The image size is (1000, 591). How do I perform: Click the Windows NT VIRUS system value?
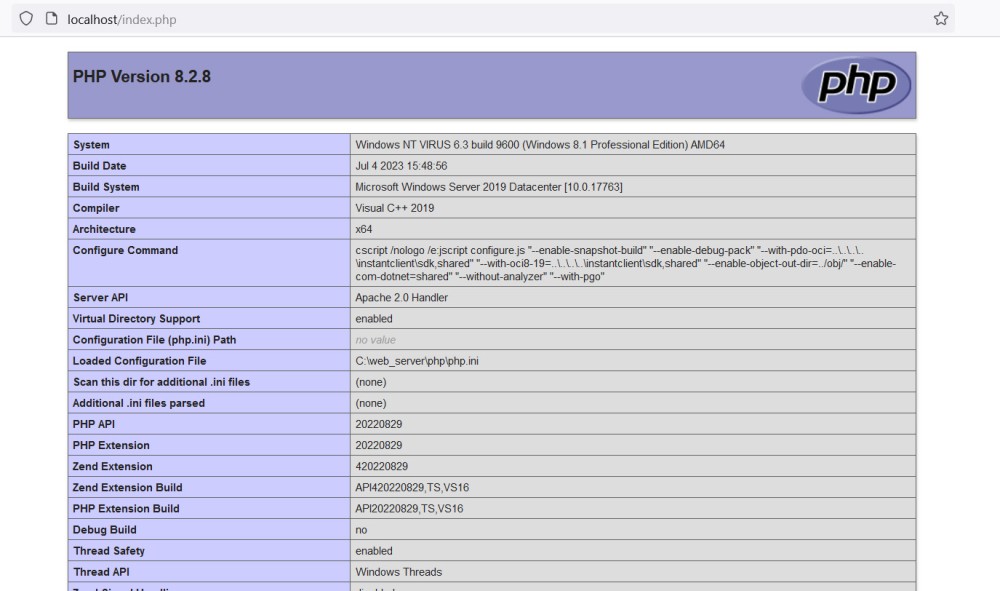(540, 145)
